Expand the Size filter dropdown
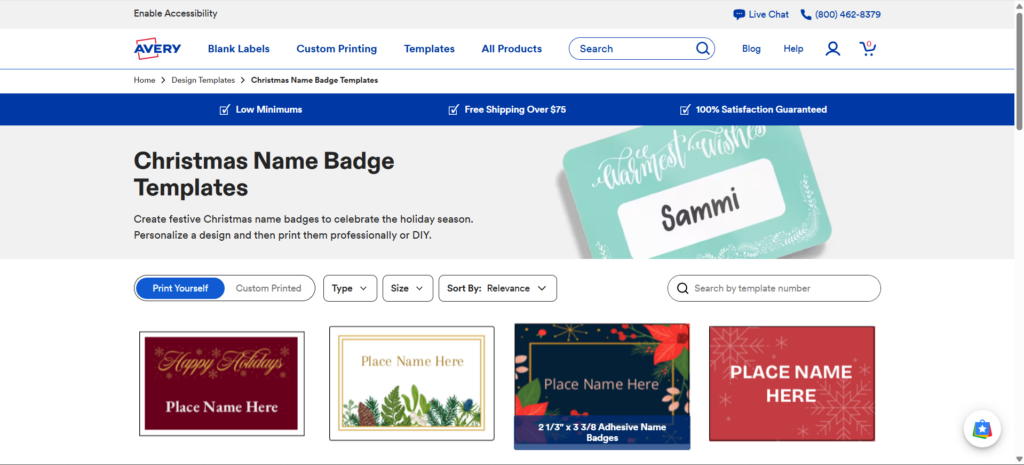1024x465 pixels. (408, 288)
